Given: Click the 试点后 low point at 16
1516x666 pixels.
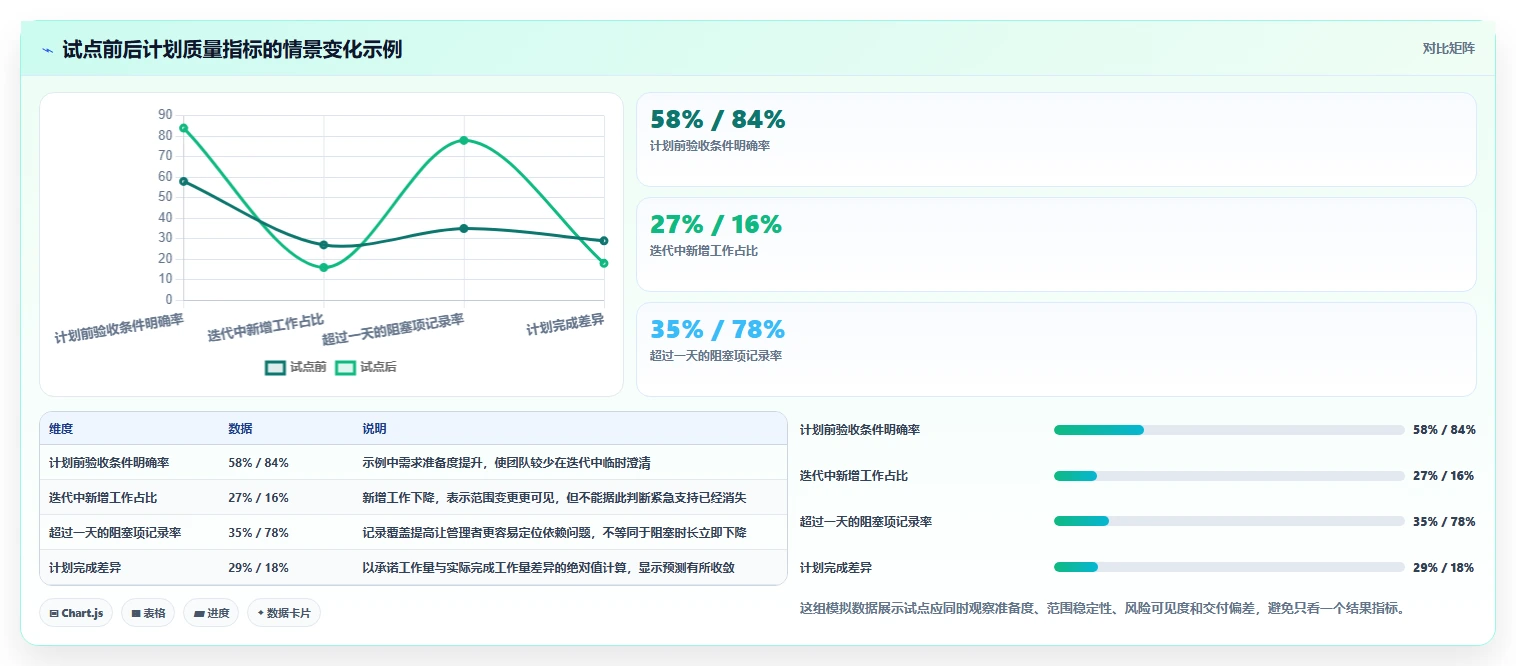Looking at the screenshot, I should tap(324, 267).
